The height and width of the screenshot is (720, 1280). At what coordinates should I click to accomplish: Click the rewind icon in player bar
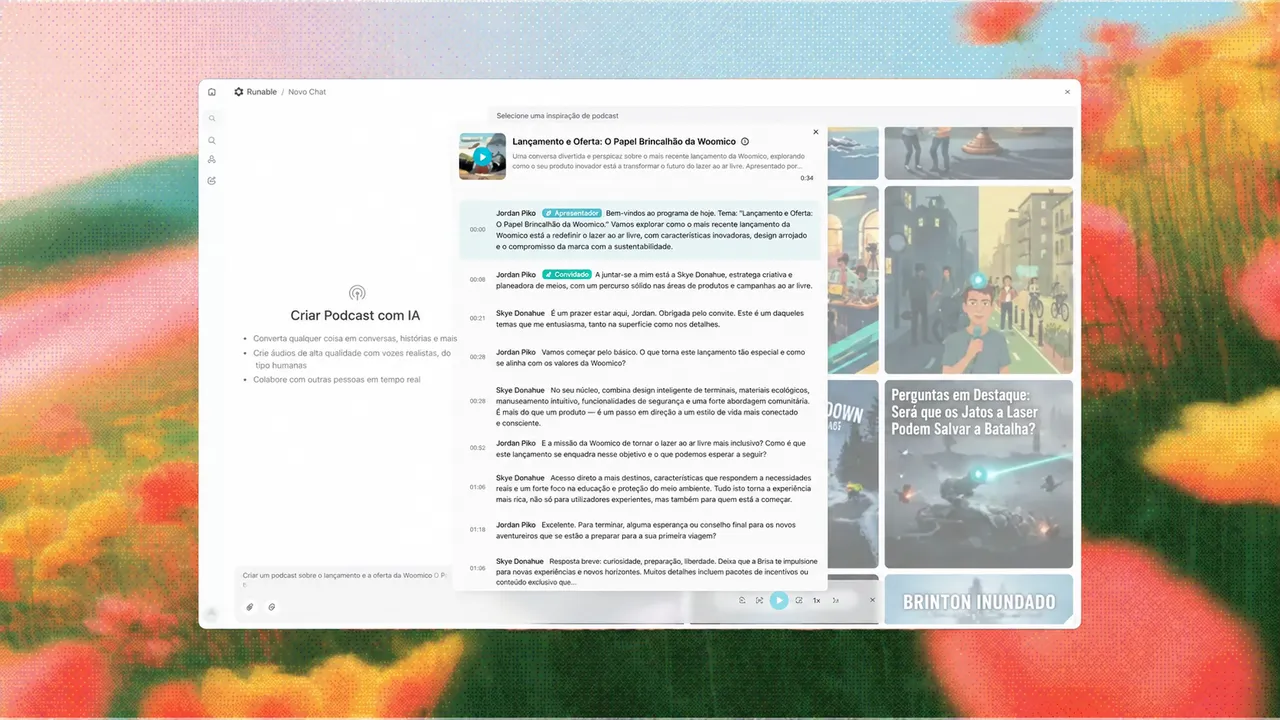(742, 600)
